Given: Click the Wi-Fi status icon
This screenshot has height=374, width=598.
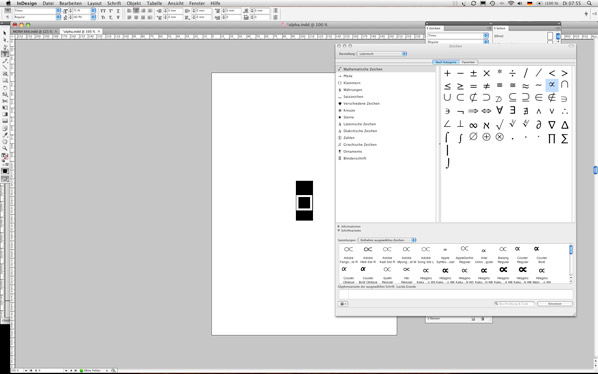Looking at the screenshot, I should click(511, 3).
